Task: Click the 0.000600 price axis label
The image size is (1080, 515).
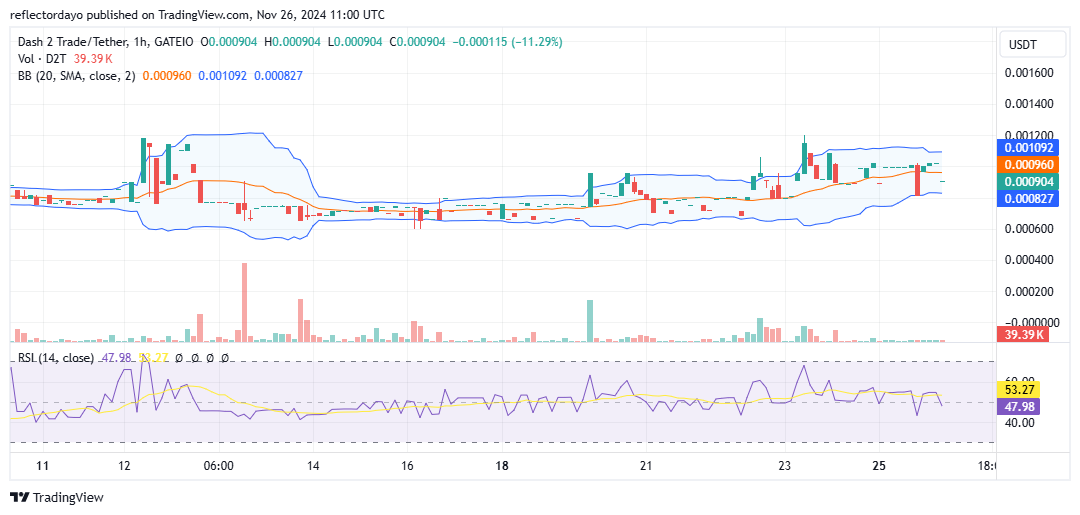Action: click(1028, 229)
